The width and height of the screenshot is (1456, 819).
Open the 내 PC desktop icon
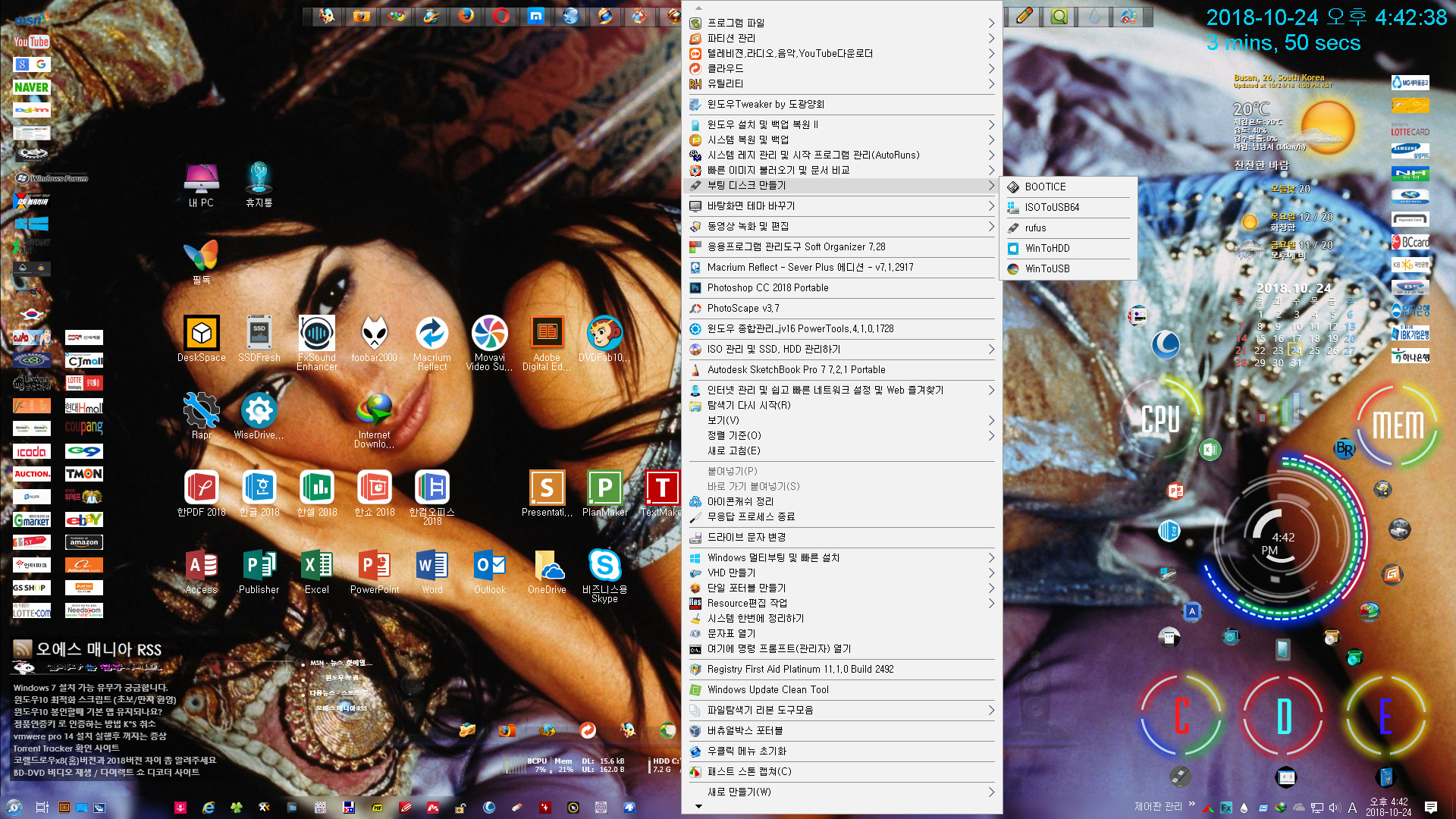pyautogui.click(x=201, y=184)
